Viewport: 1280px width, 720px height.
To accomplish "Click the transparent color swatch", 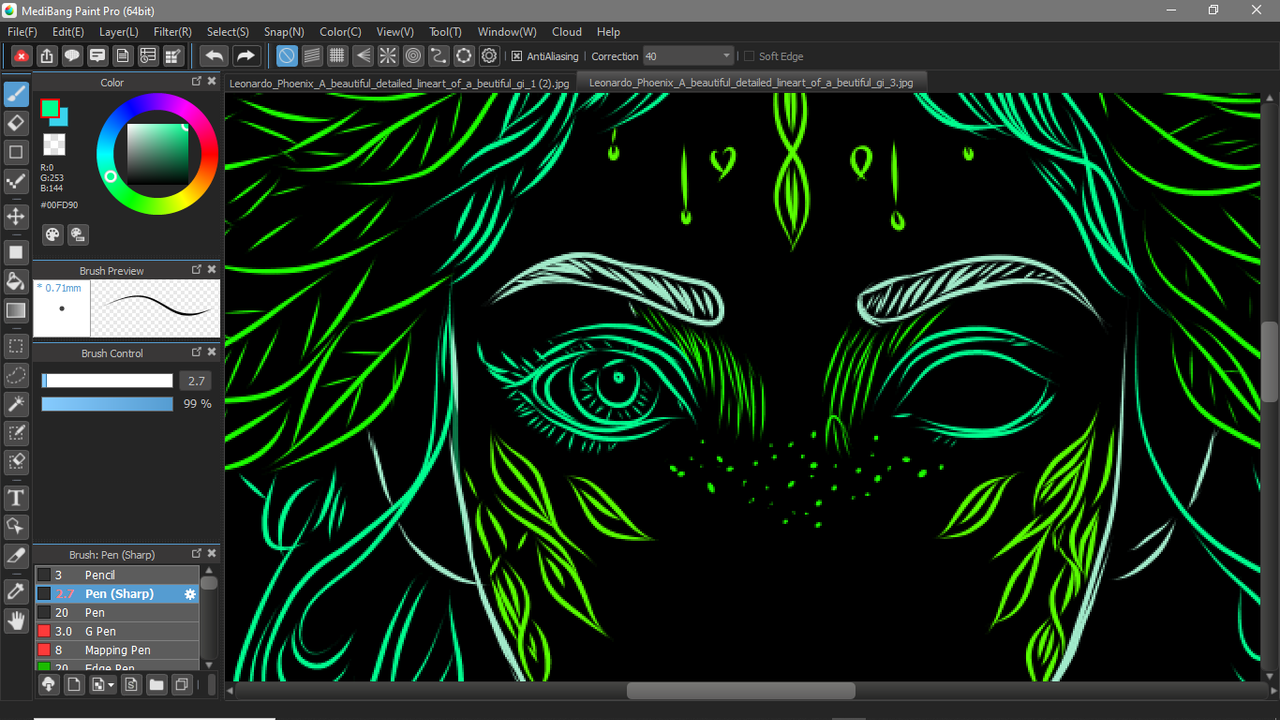I will click(55, 144).
